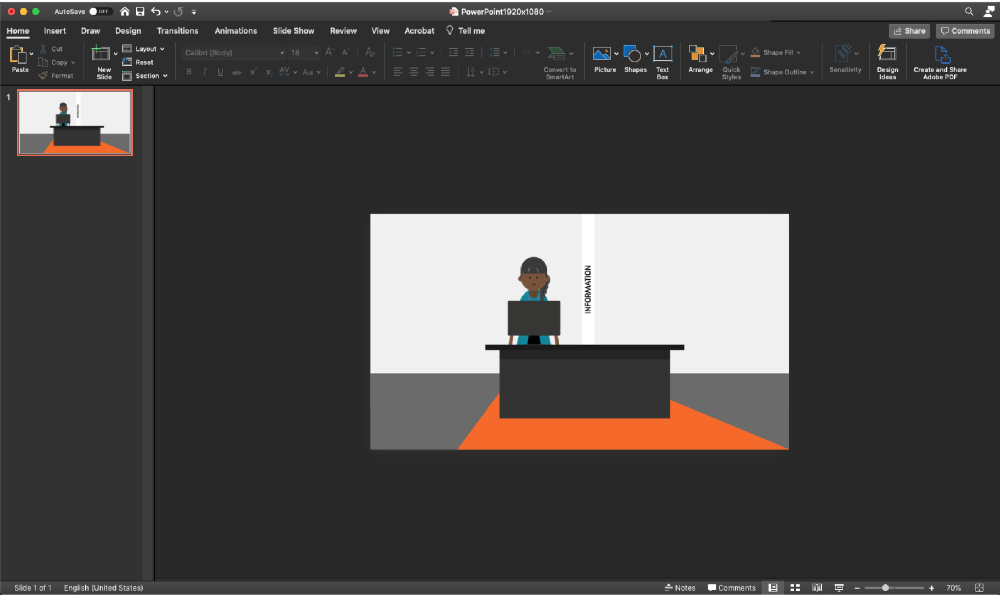Click Clear Formatting icon
Viewport: 1000px width, 597px height.
(370, 52)
